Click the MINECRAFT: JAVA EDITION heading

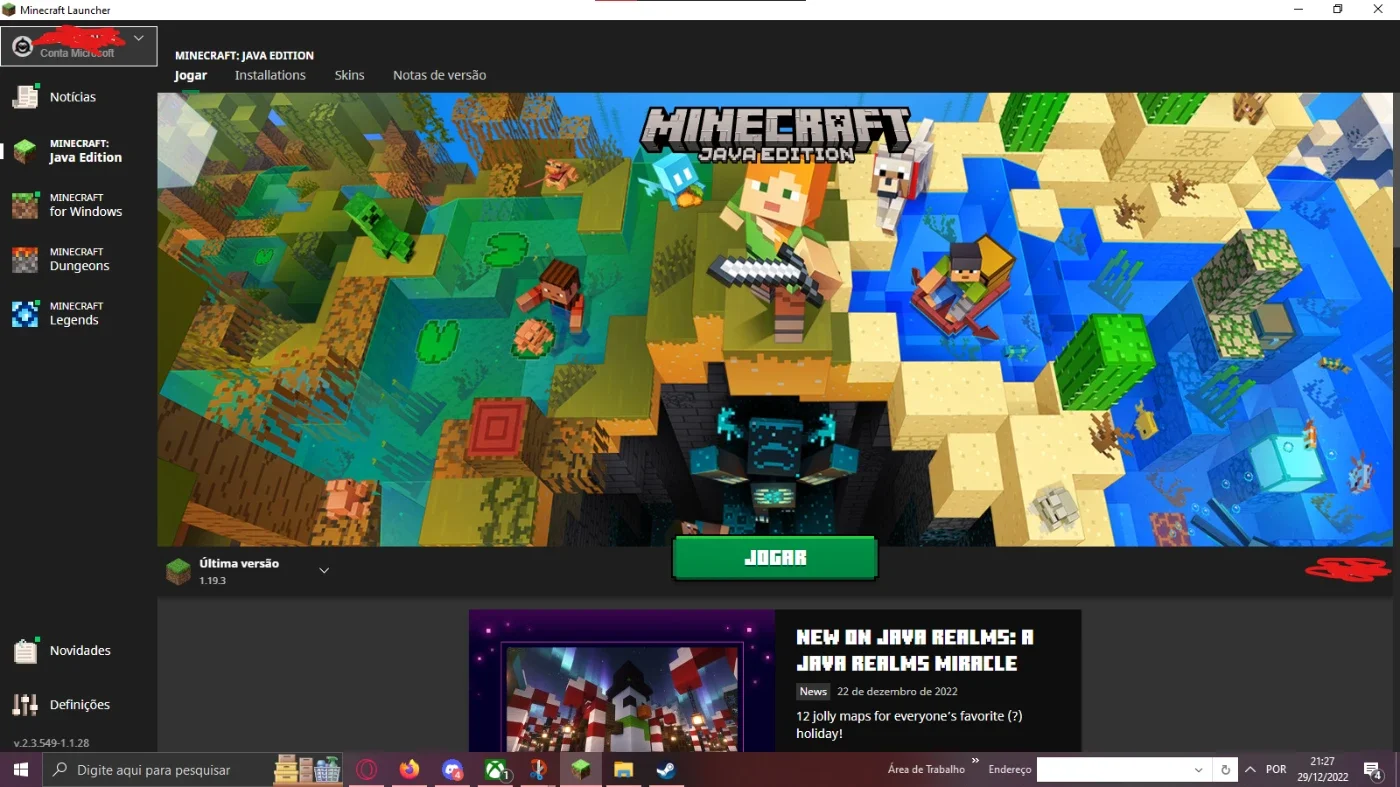244,56
